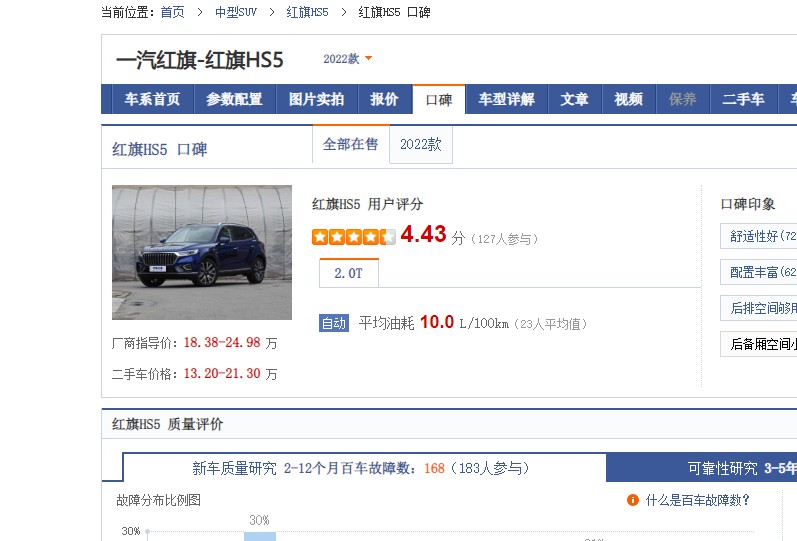Switch to the 参数配置 tab
Image resolution: width=797 pixels, height=541 pixels.
coord(234,99)
